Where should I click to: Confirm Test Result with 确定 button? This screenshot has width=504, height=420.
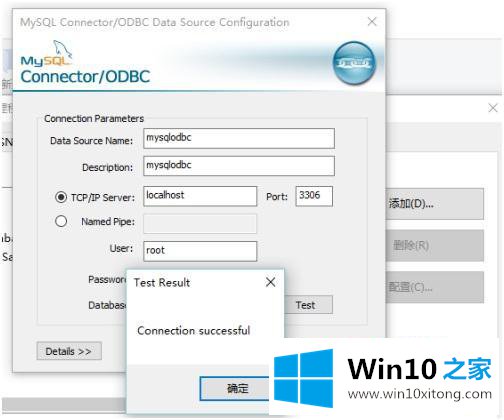[x=235, y=388]
